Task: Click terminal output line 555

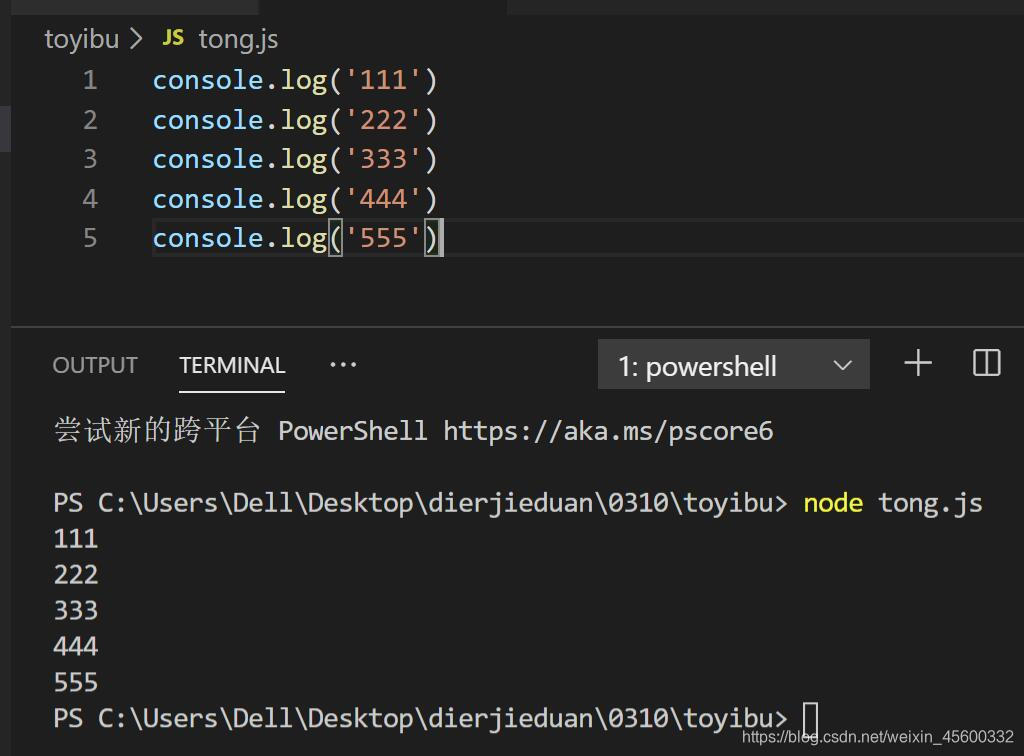Action: coord(76,682)
